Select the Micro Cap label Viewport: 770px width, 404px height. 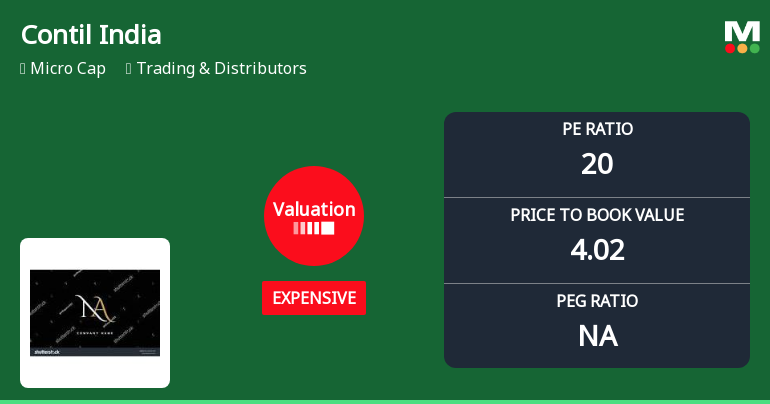point(68,69)
